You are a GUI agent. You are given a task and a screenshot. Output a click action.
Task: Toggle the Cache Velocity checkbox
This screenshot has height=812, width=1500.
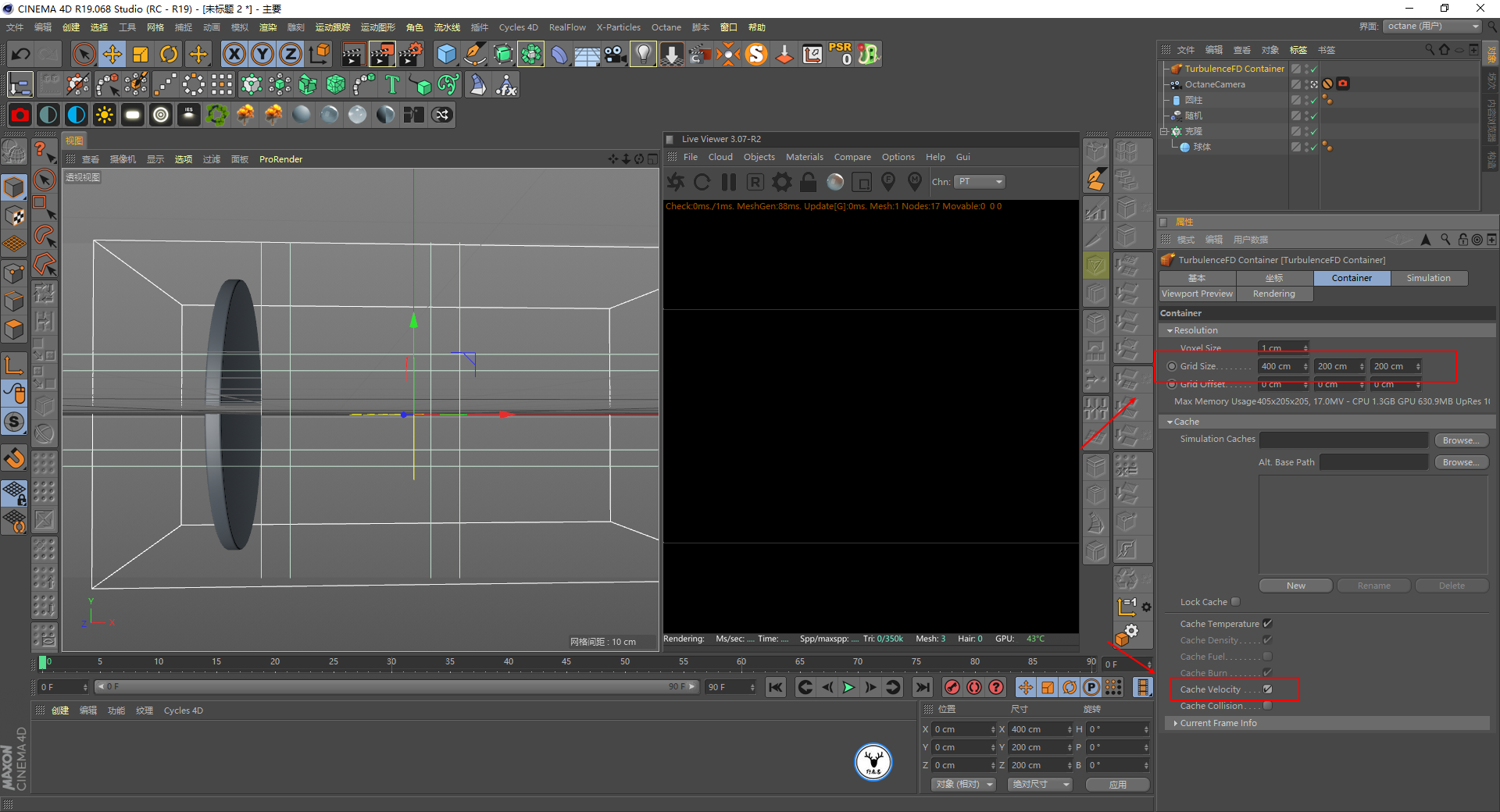click(x=1267, y=689)
